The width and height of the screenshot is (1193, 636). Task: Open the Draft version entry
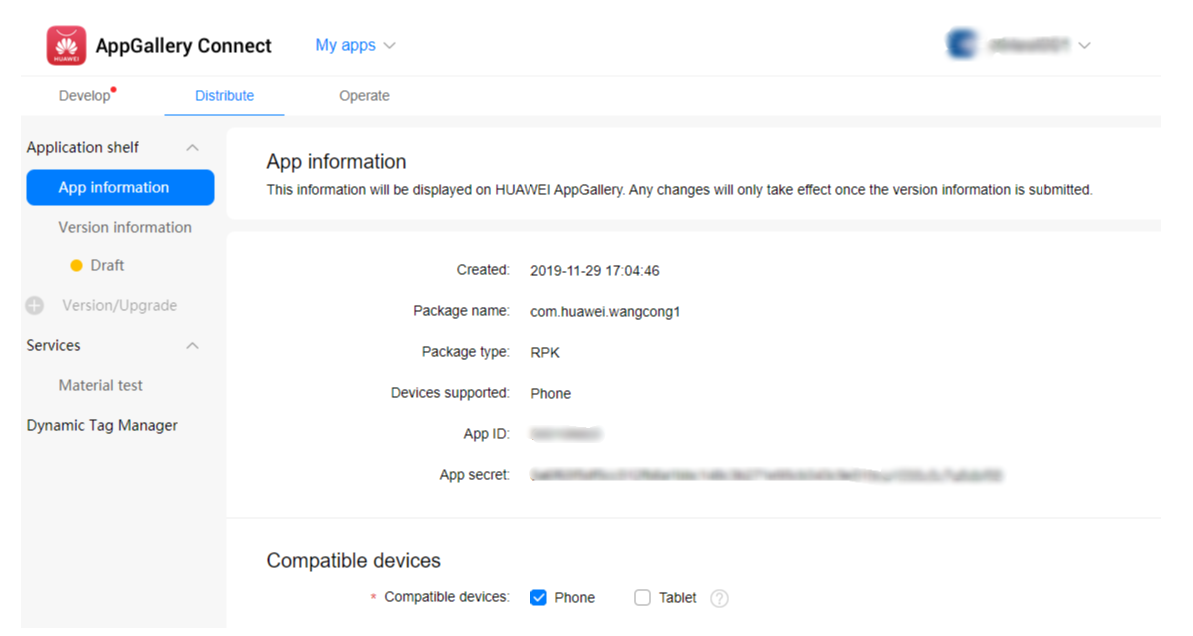[107, 266]
